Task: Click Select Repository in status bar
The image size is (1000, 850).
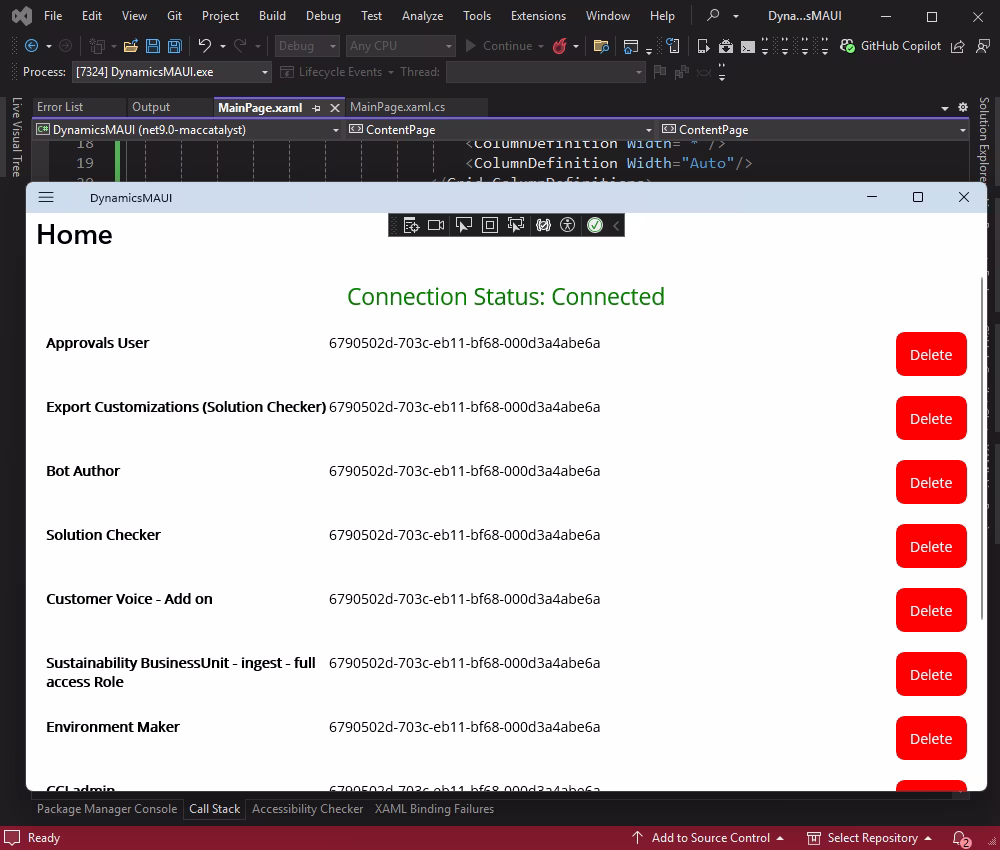Action: pyautogui.click(x=869, y=838)
